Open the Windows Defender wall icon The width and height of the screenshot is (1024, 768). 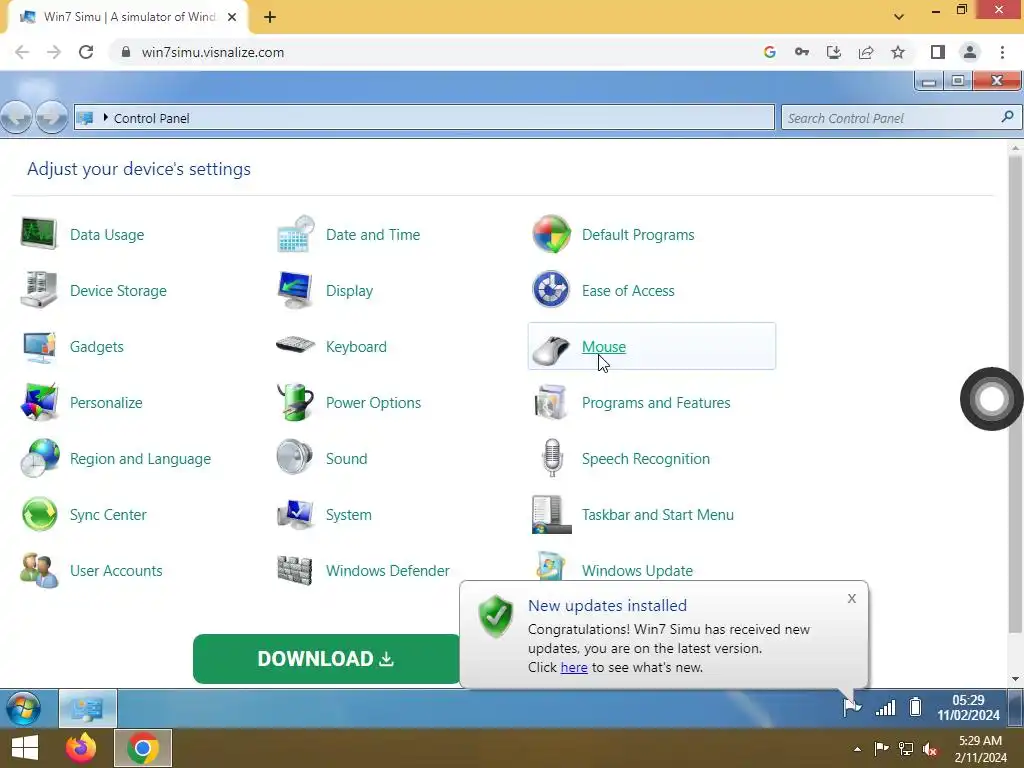295,571
